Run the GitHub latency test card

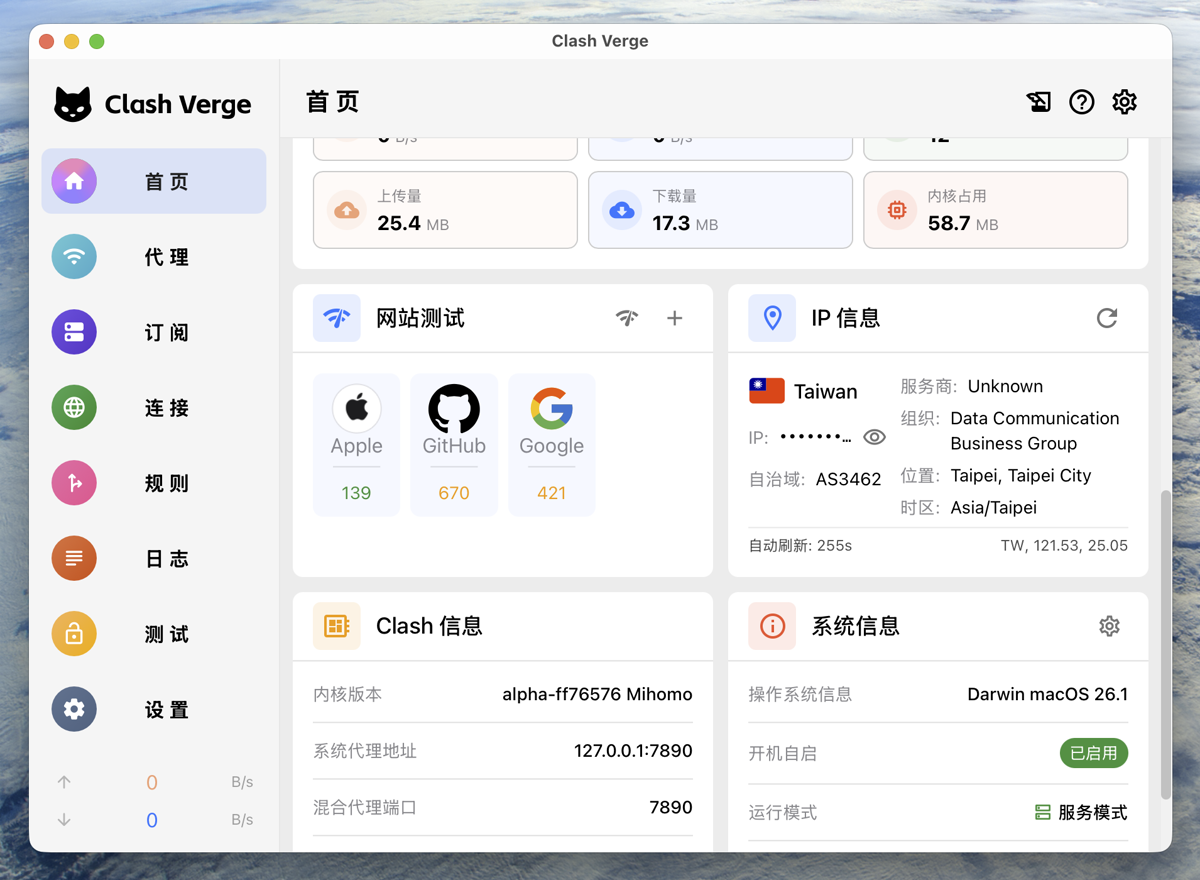click(454, 441)
